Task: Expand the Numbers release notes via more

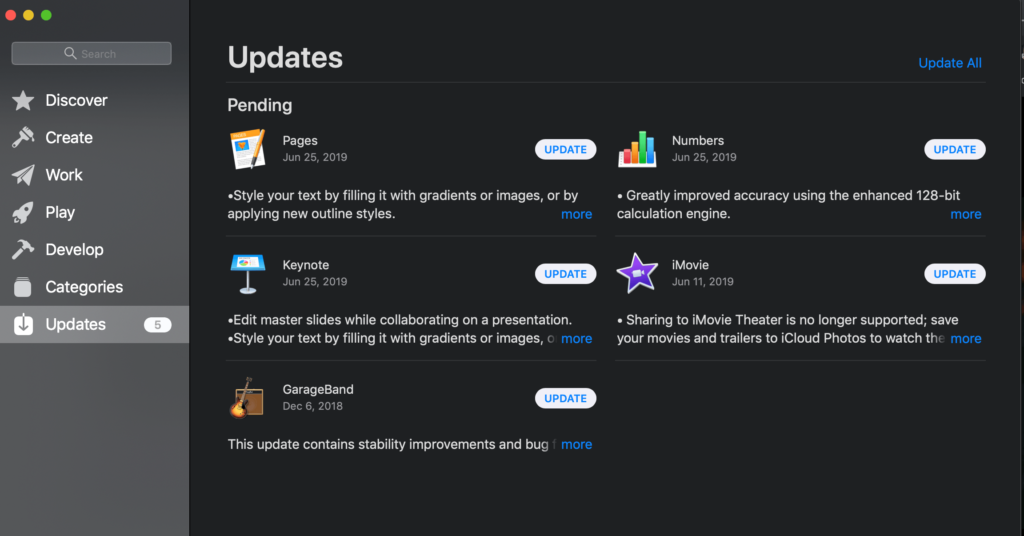Action: (965, 214)
